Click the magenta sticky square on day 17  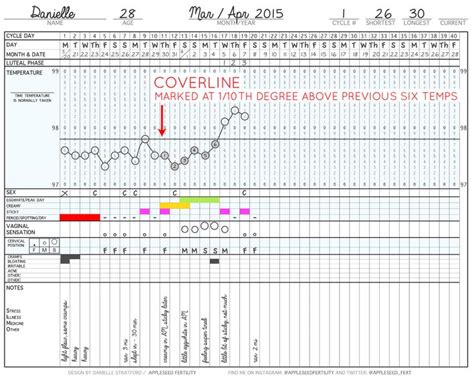click(x=225, y=211)
